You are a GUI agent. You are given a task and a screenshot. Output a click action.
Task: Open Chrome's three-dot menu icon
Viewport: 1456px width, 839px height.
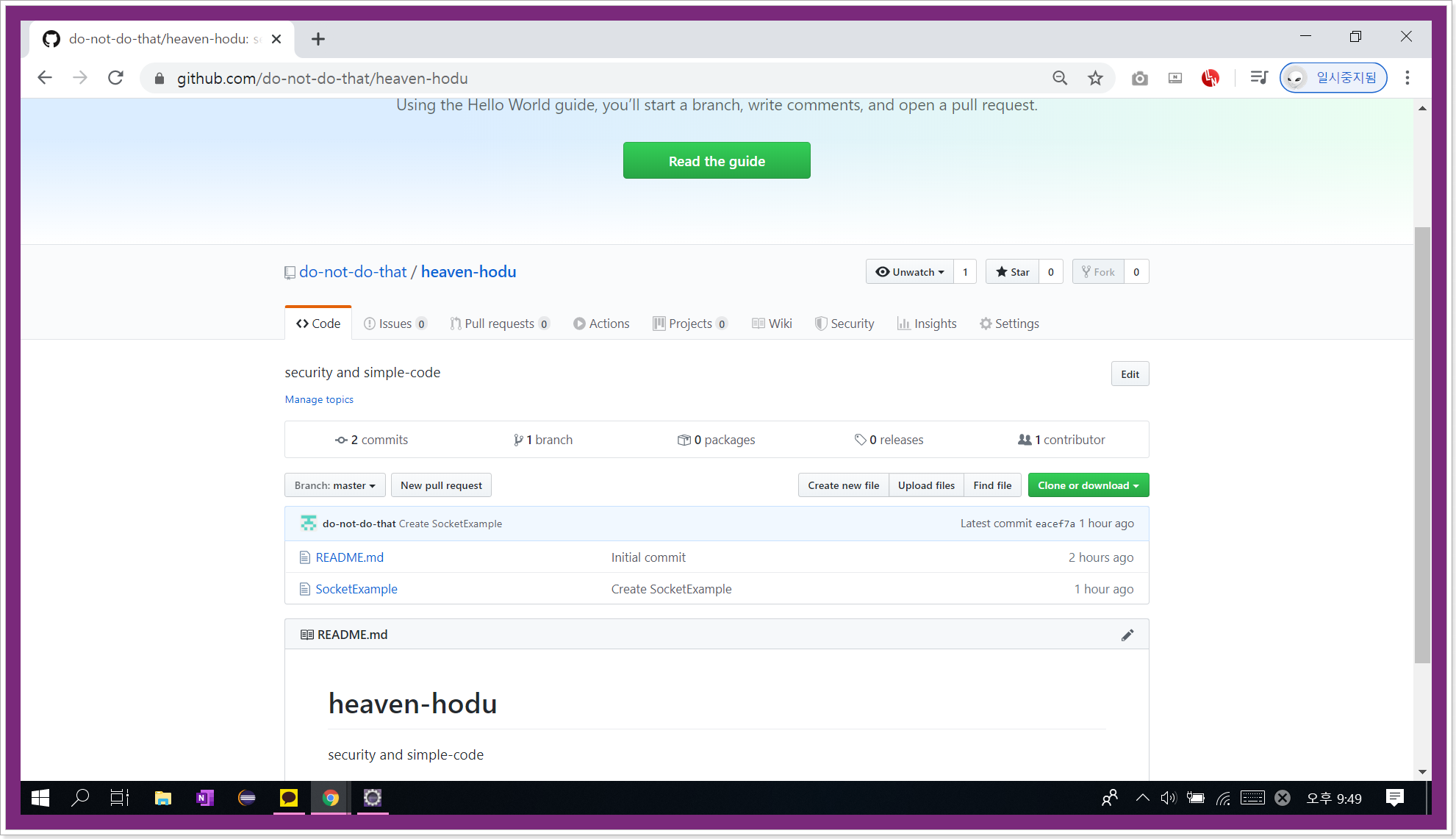pyautogui.click(x=1407, y=78)
